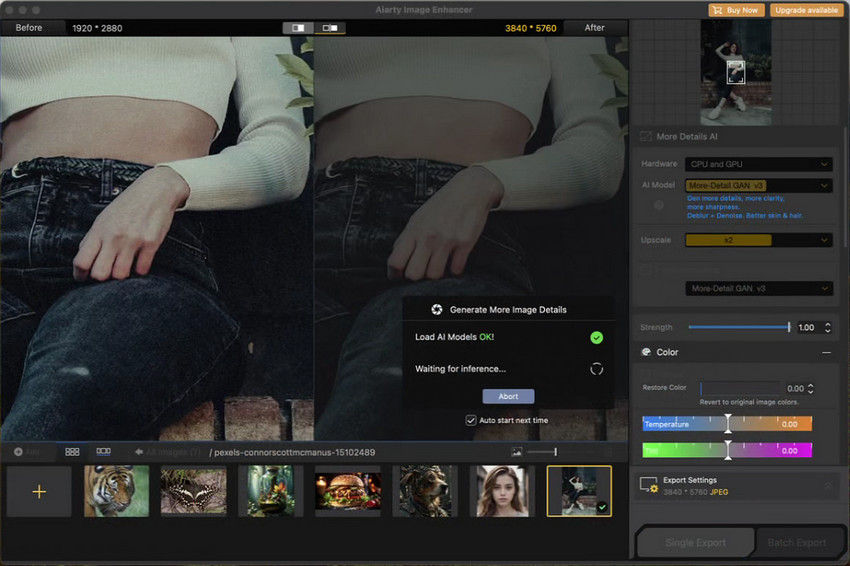Viewport: 850px width, 566px height.
Task: Click the Restore Color 0.00 value field
Action: (x=795, y=389)
